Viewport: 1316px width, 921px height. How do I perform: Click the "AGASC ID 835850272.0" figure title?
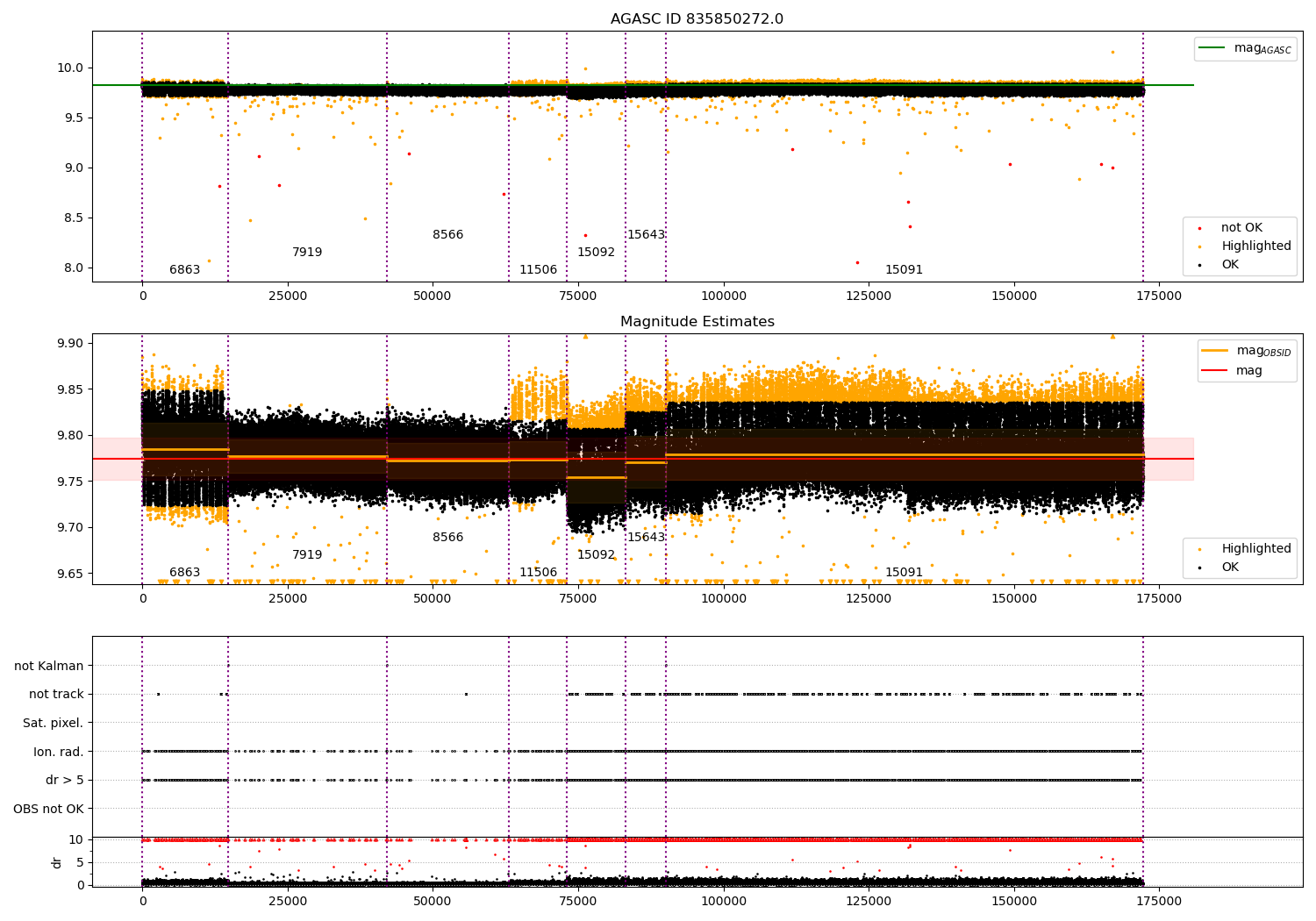(697, 19)
